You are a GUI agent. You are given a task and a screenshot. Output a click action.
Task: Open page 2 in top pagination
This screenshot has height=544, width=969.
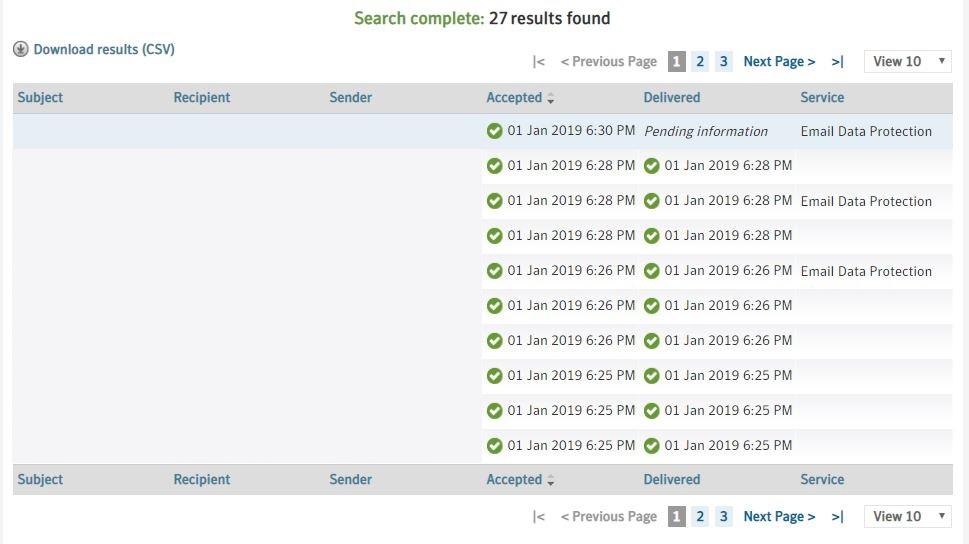point(700,62)
